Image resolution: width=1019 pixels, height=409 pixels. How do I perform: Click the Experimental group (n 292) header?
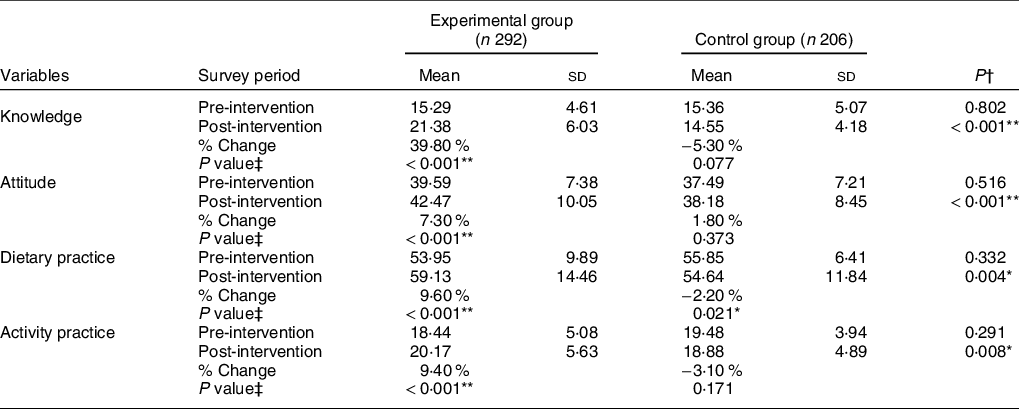coord(501,28)
